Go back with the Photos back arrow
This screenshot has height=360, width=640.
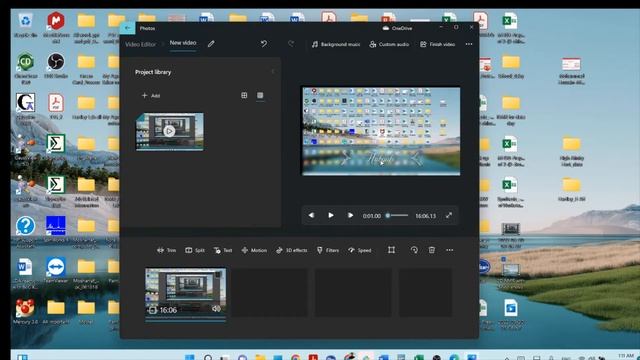coord(127,28)
